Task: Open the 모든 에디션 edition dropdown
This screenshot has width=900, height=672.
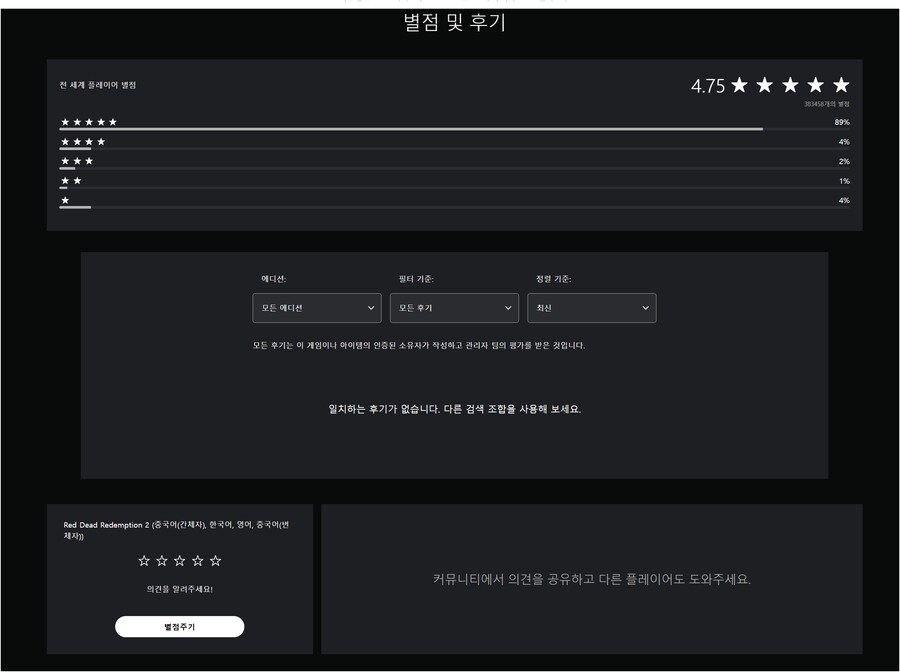Action: pyautogui.click(x=317, y=308)
